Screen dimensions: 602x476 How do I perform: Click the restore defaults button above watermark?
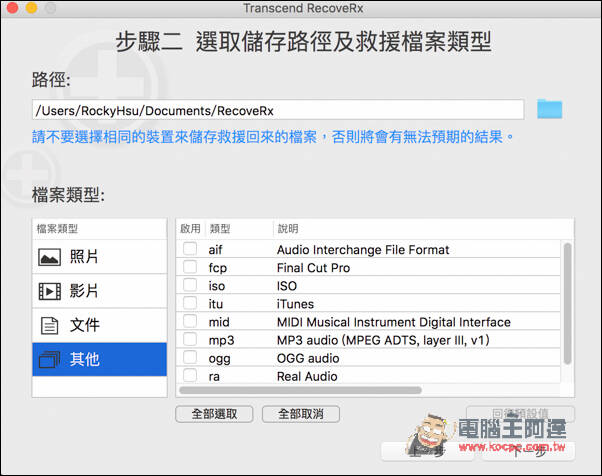point(520,414)
